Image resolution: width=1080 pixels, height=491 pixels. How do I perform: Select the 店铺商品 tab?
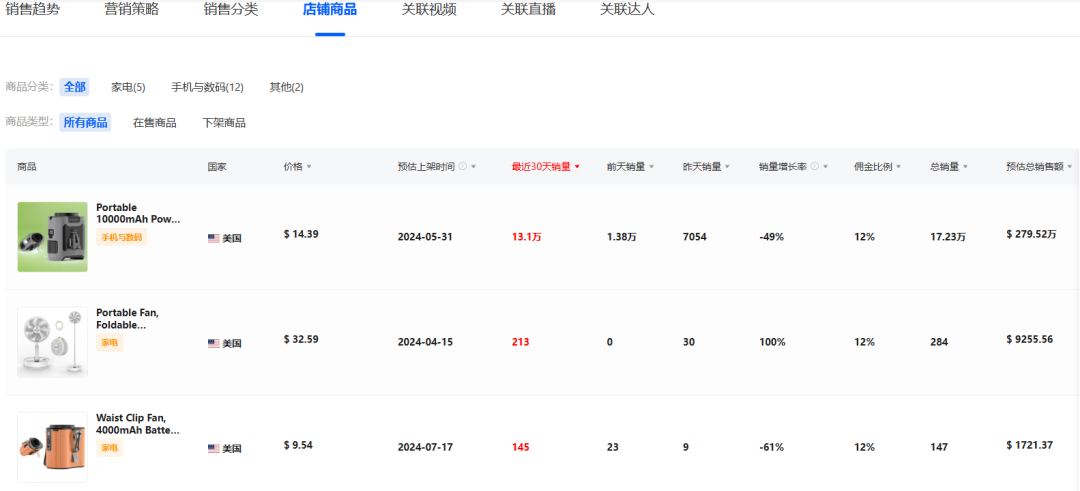click(330, 10)
